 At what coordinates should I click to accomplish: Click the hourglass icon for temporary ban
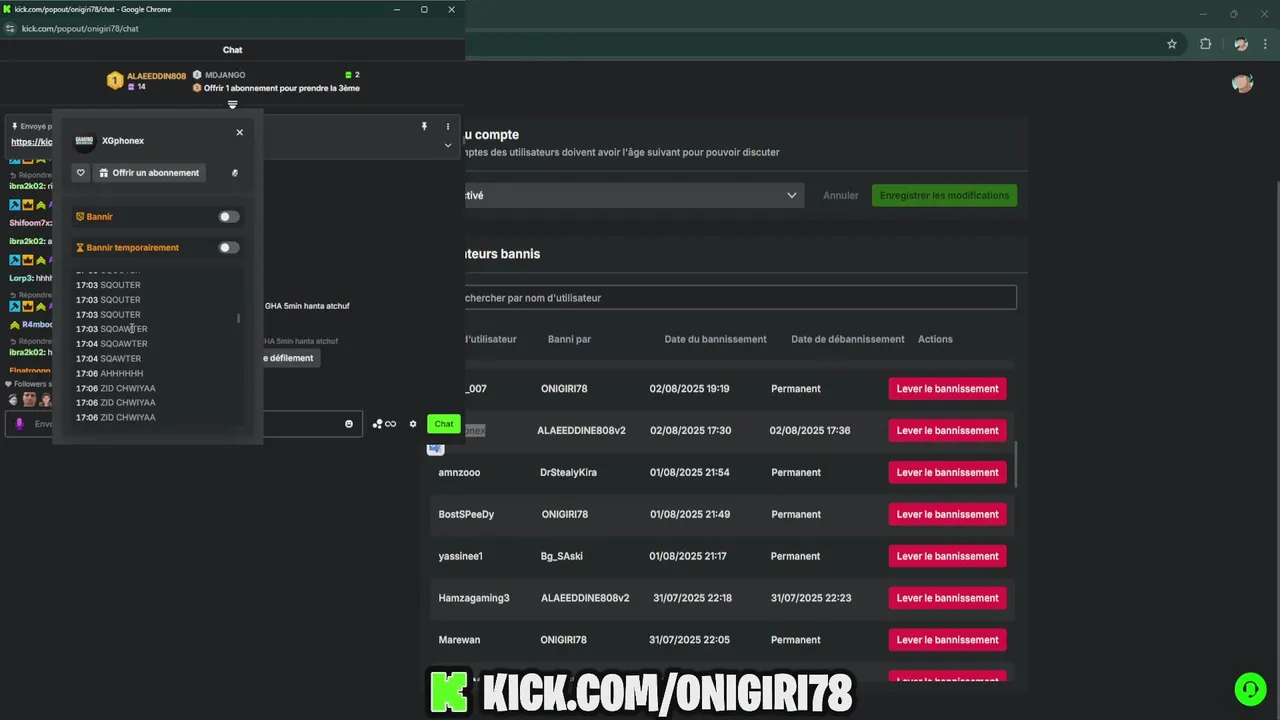click(x=80, y=248)
